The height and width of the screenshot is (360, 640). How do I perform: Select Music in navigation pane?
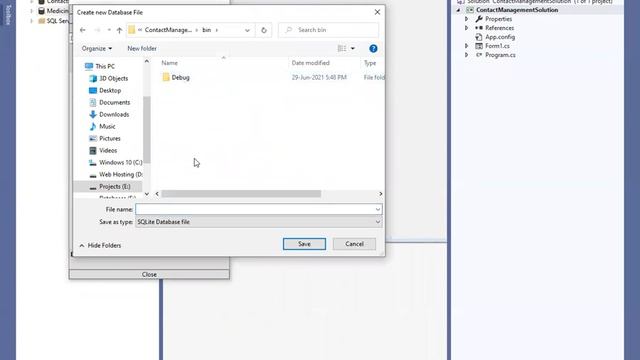(x=107, y=127)
